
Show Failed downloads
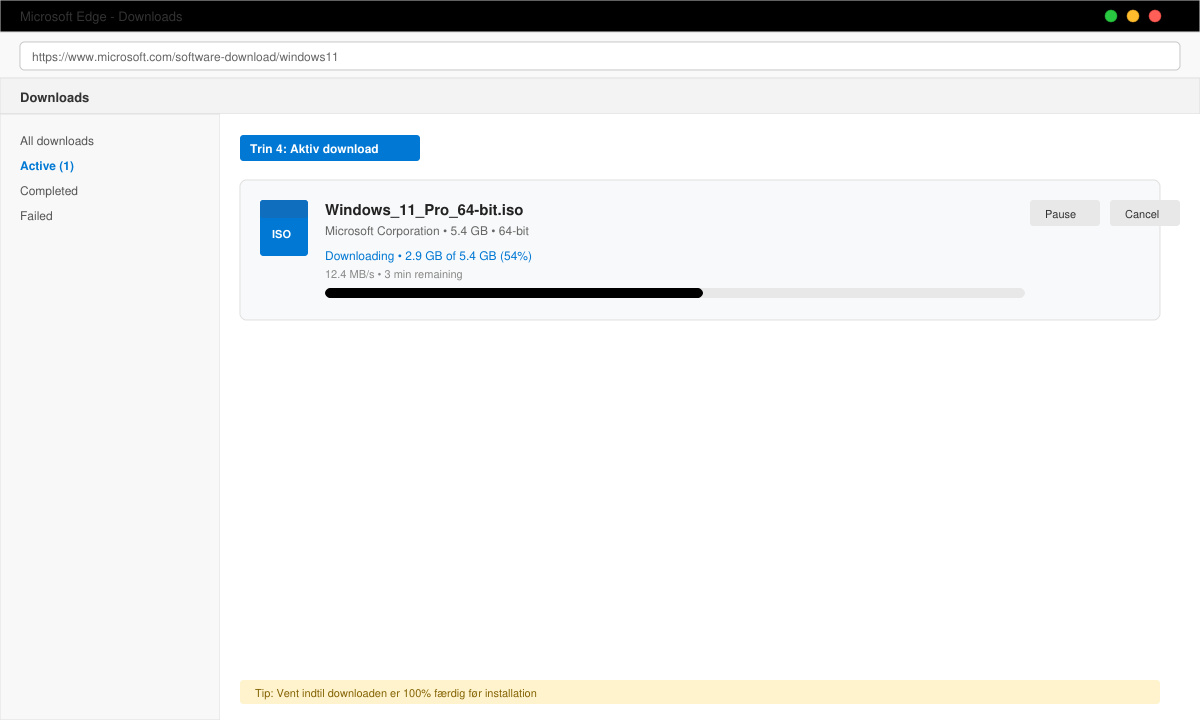(x=36, y=216)
